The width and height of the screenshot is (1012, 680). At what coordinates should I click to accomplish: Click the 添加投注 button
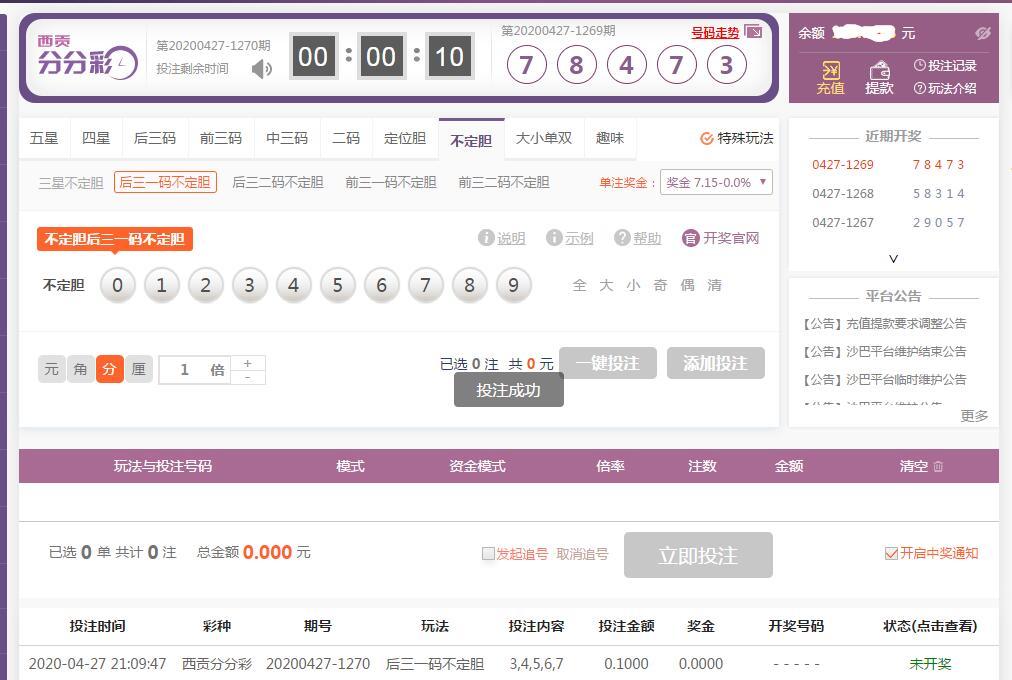pyautogui.click(x=716, y=363)
